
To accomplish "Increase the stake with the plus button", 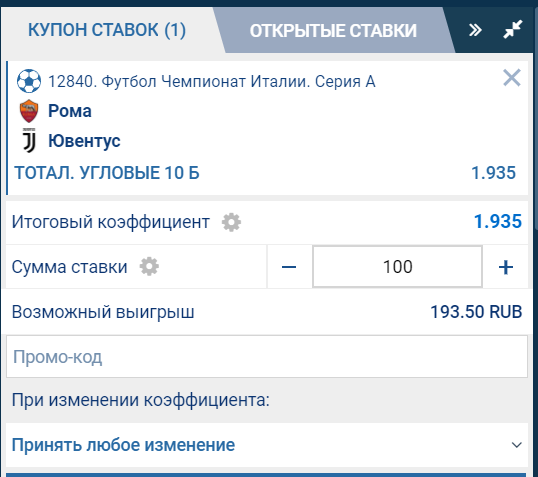I will pos(505,267).
